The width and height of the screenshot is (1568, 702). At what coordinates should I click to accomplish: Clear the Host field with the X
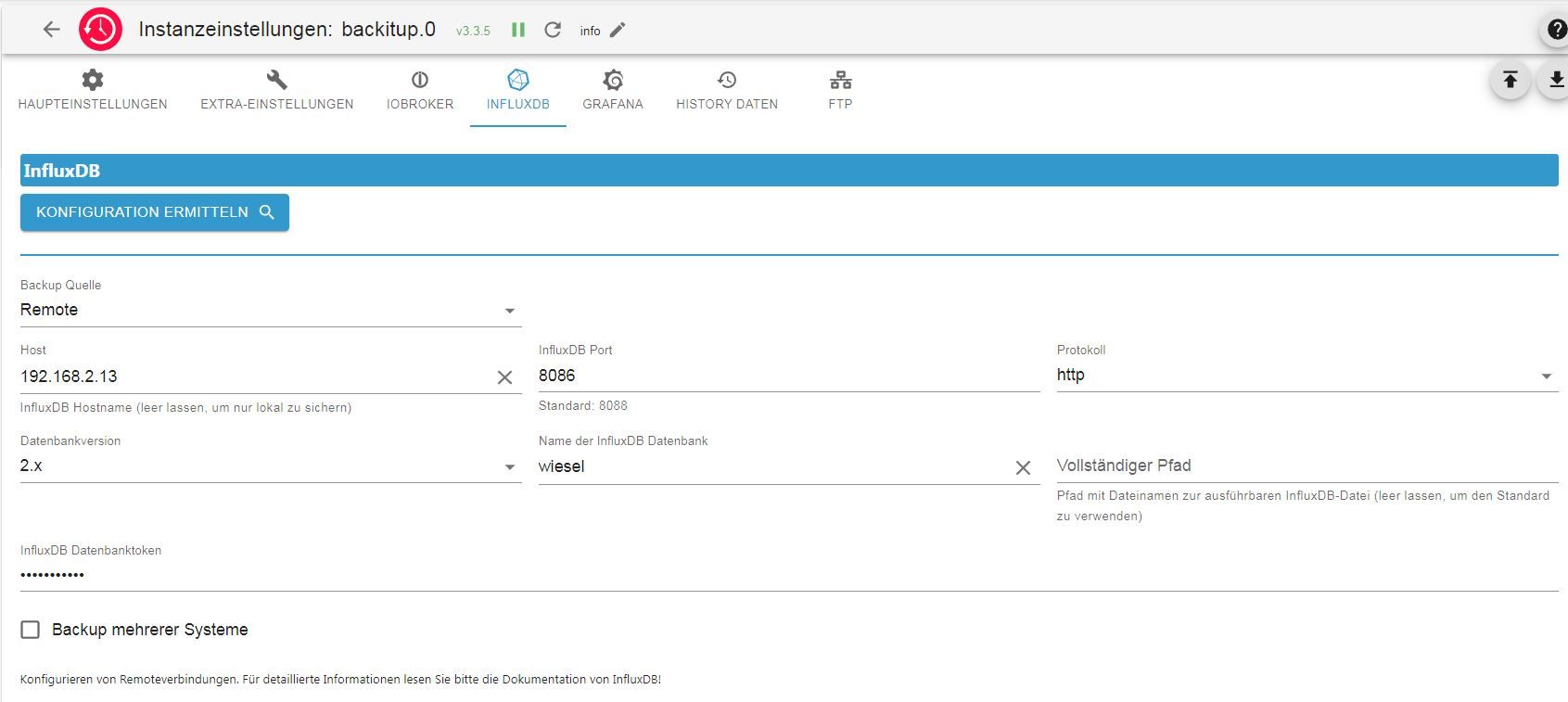pyautogui.click(x=504, y=377)
